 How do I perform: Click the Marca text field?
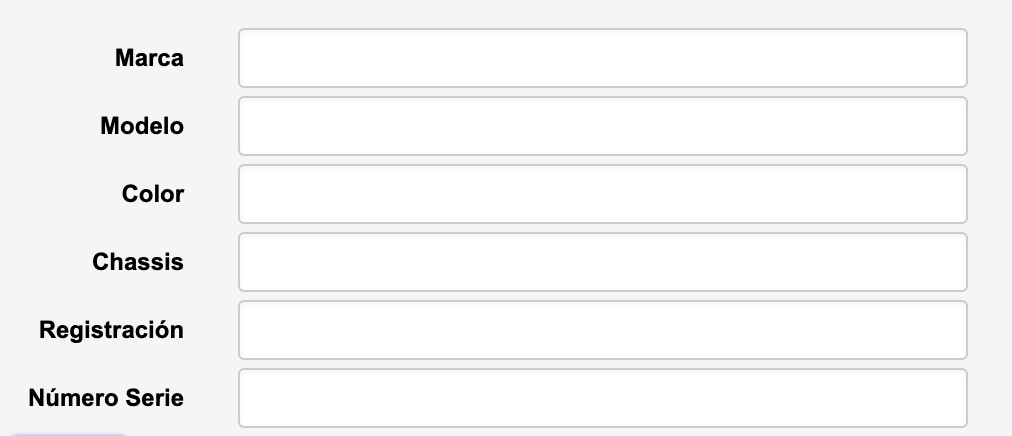coord(602,58)
